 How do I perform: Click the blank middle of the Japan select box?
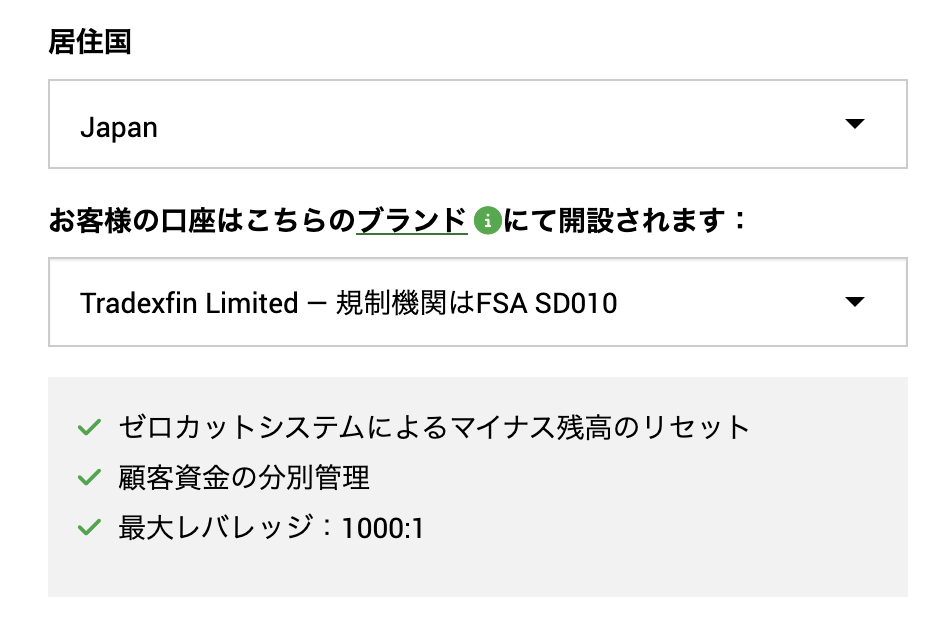(480, 124)
